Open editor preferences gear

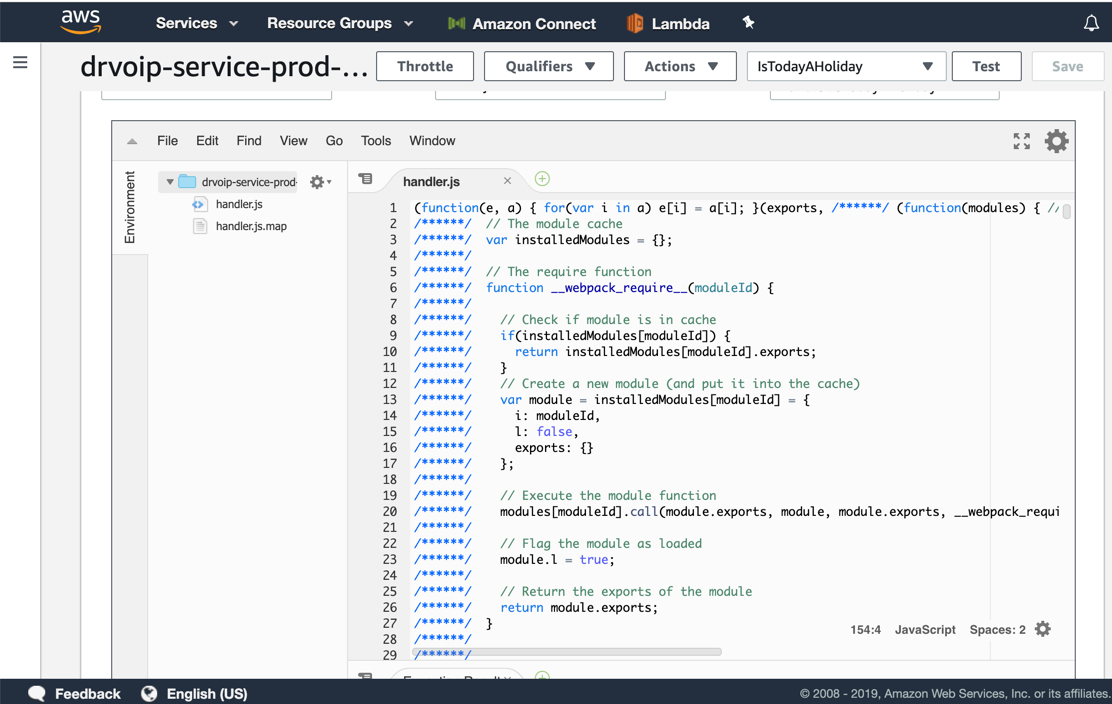(x=1057, y=141)
